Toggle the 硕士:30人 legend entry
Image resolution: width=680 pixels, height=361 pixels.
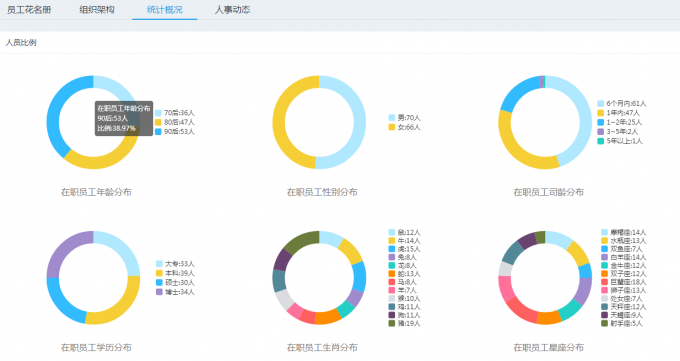coord(175,282)
